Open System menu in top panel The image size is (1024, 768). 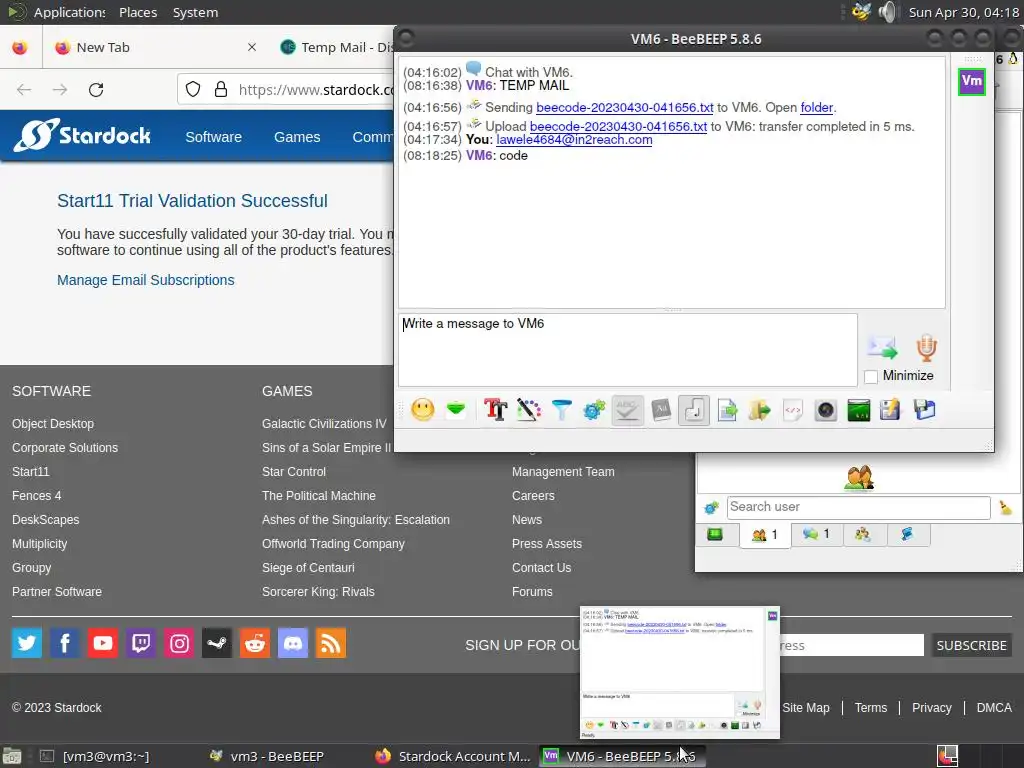pos(195,12)
